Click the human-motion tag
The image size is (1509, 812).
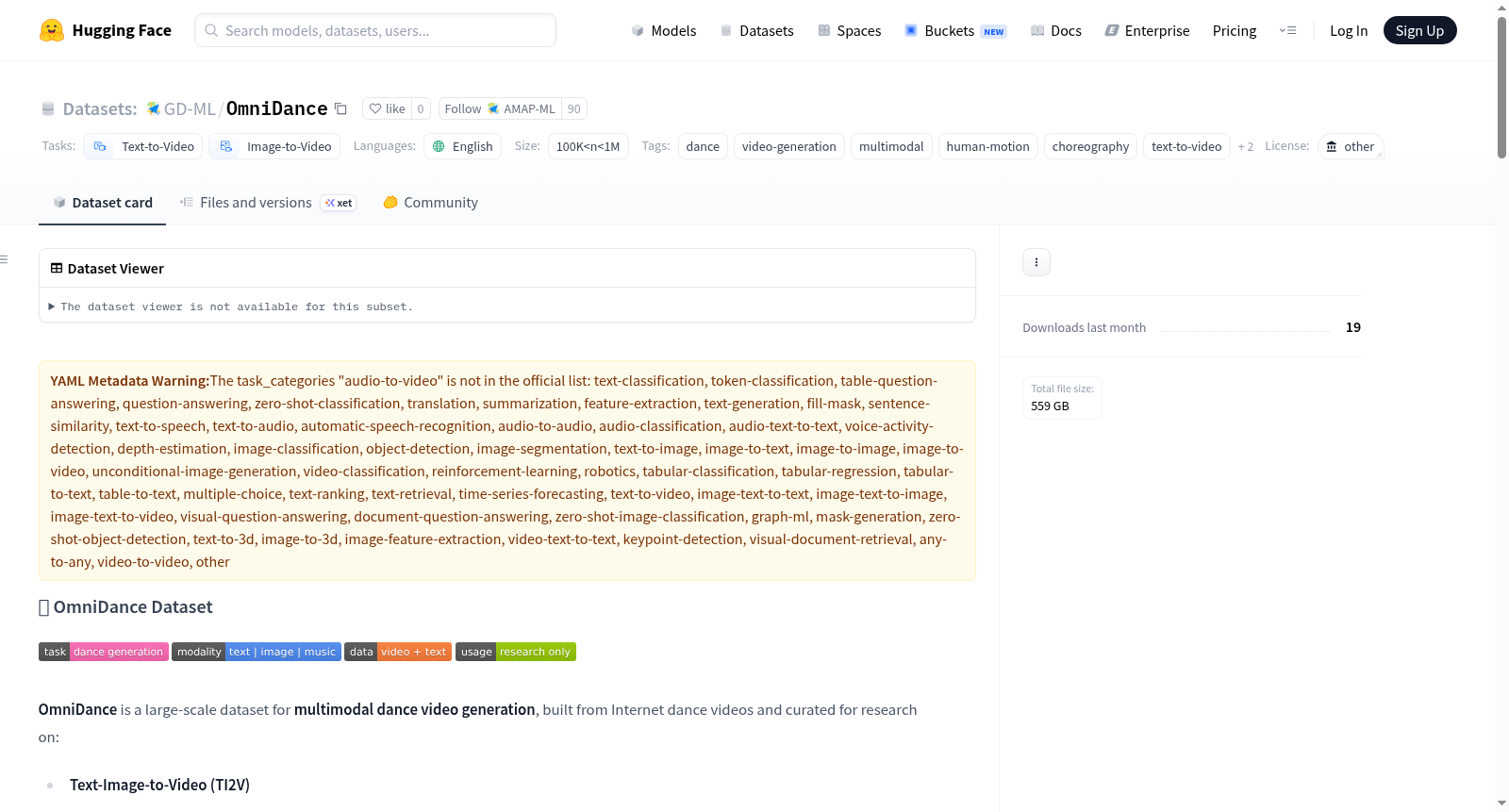point(988,146)
